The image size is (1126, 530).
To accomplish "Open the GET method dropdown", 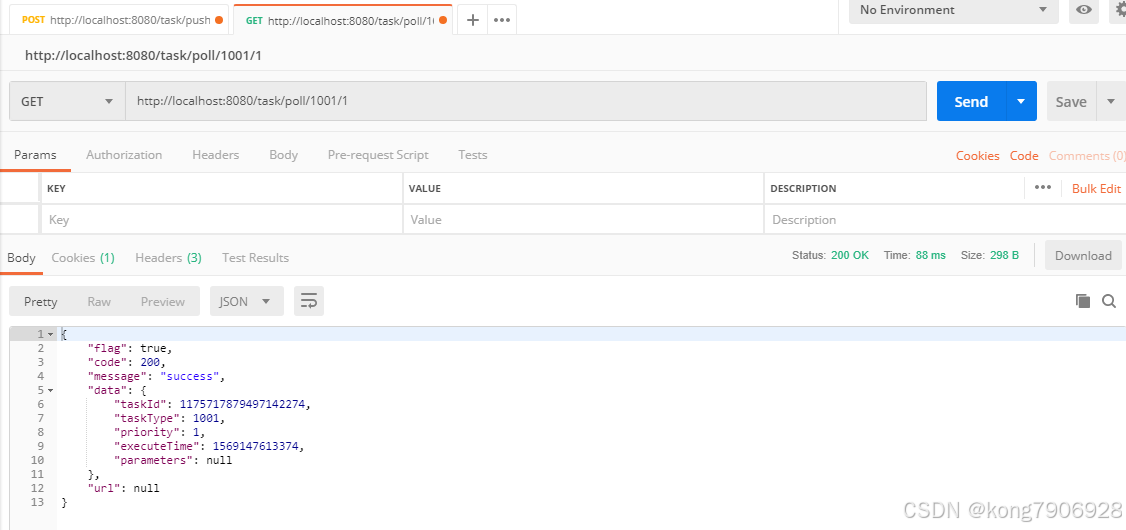I will 66,102.
